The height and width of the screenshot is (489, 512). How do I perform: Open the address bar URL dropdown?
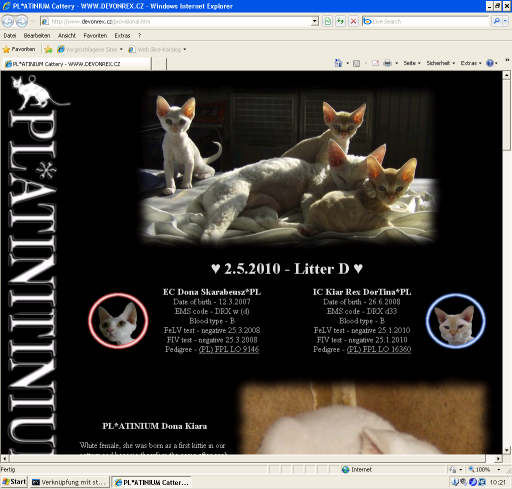315,21
